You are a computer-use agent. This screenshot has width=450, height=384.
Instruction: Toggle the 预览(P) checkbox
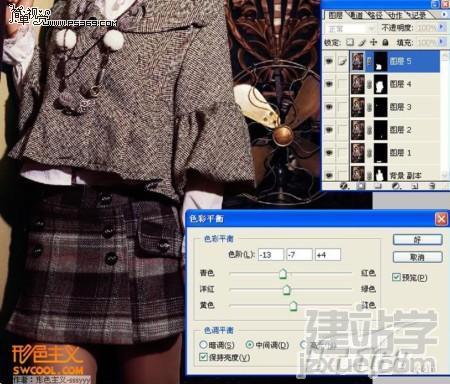tap(396, 277)
